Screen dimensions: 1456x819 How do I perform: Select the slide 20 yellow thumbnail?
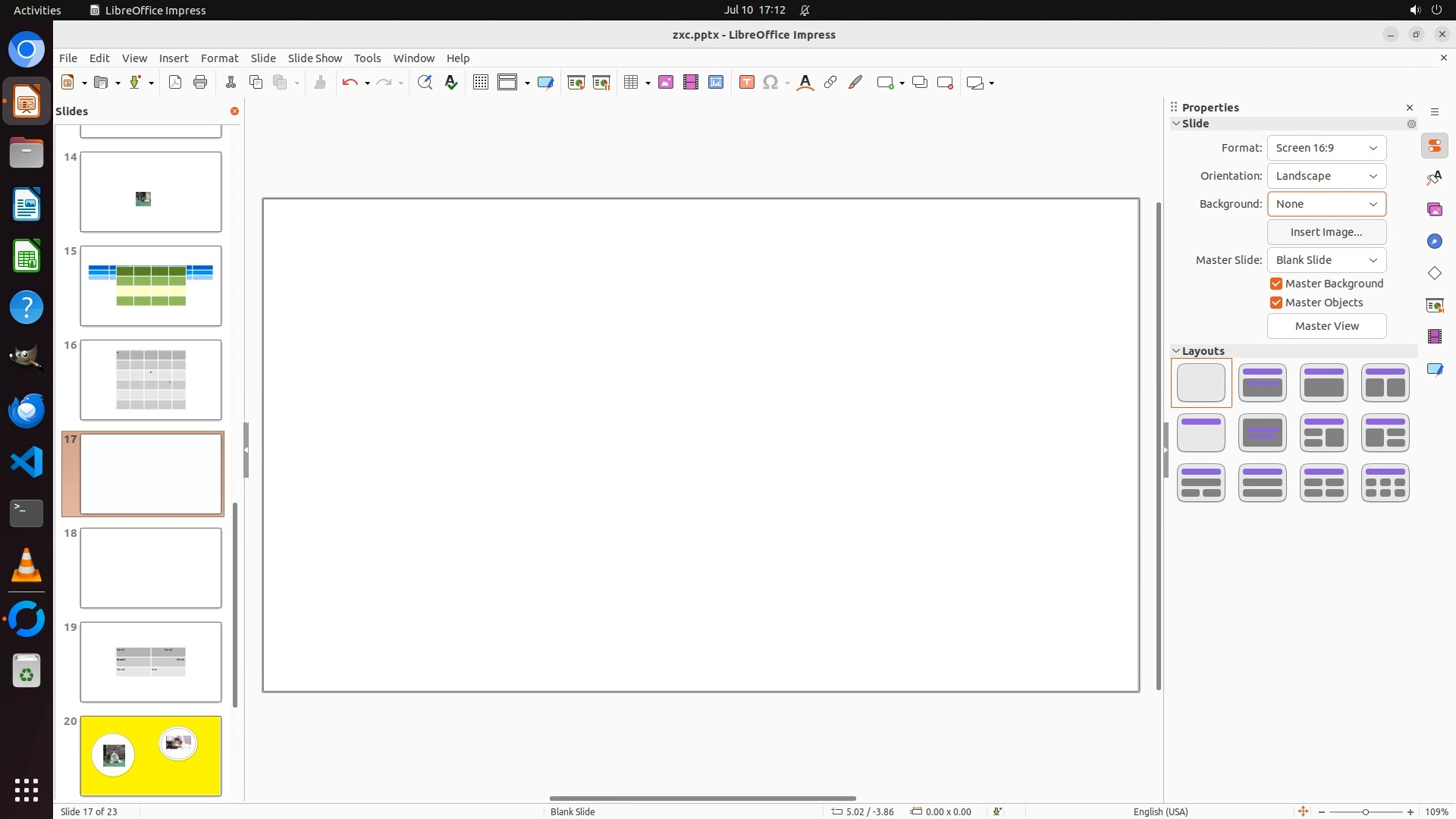[x=151, y=756]
